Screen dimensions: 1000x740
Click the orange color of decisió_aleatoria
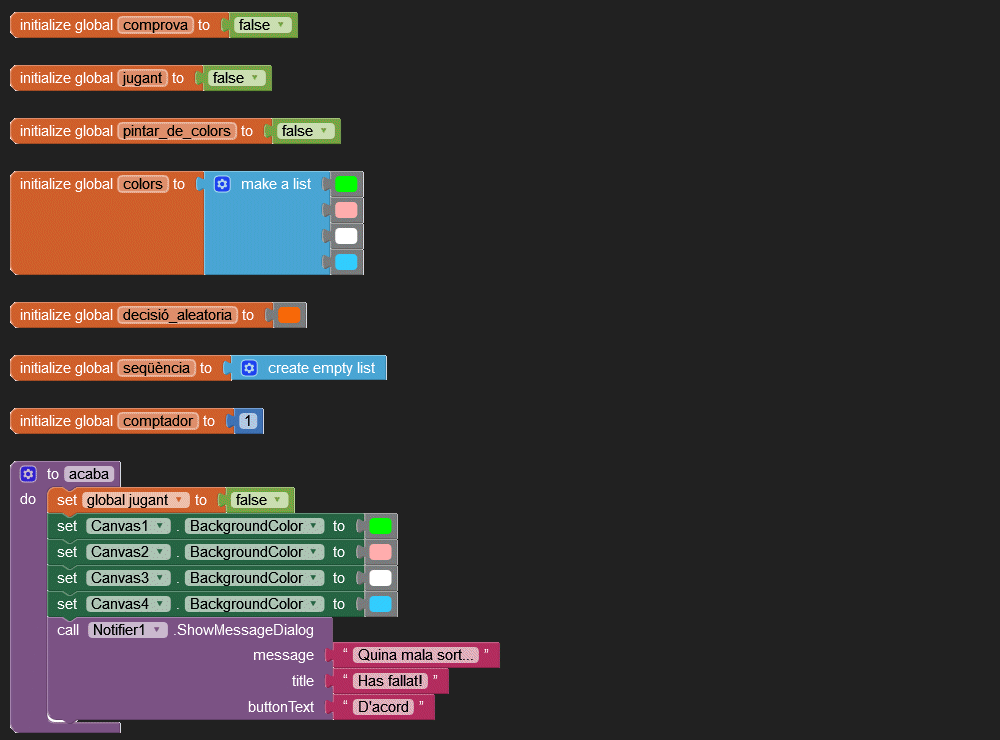pos(289,315)
